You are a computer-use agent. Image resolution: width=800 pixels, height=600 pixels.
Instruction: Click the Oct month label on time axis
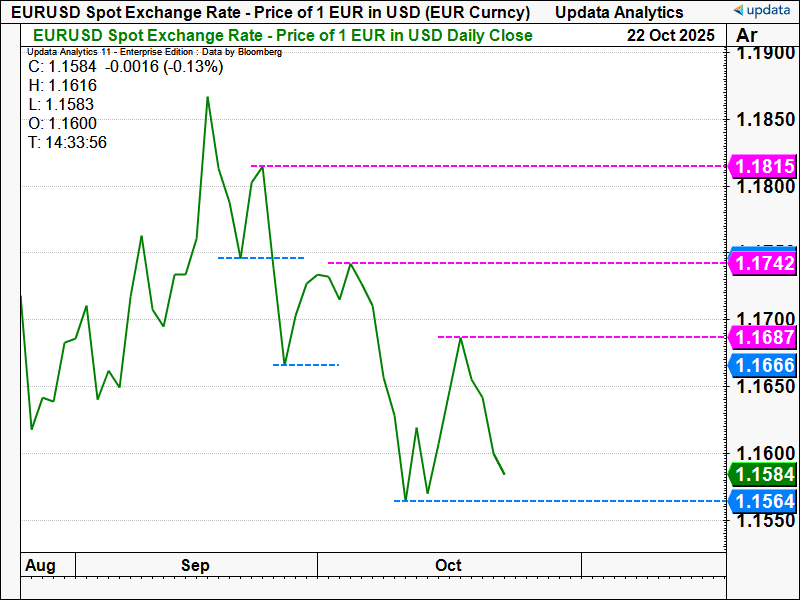point(449,565)
